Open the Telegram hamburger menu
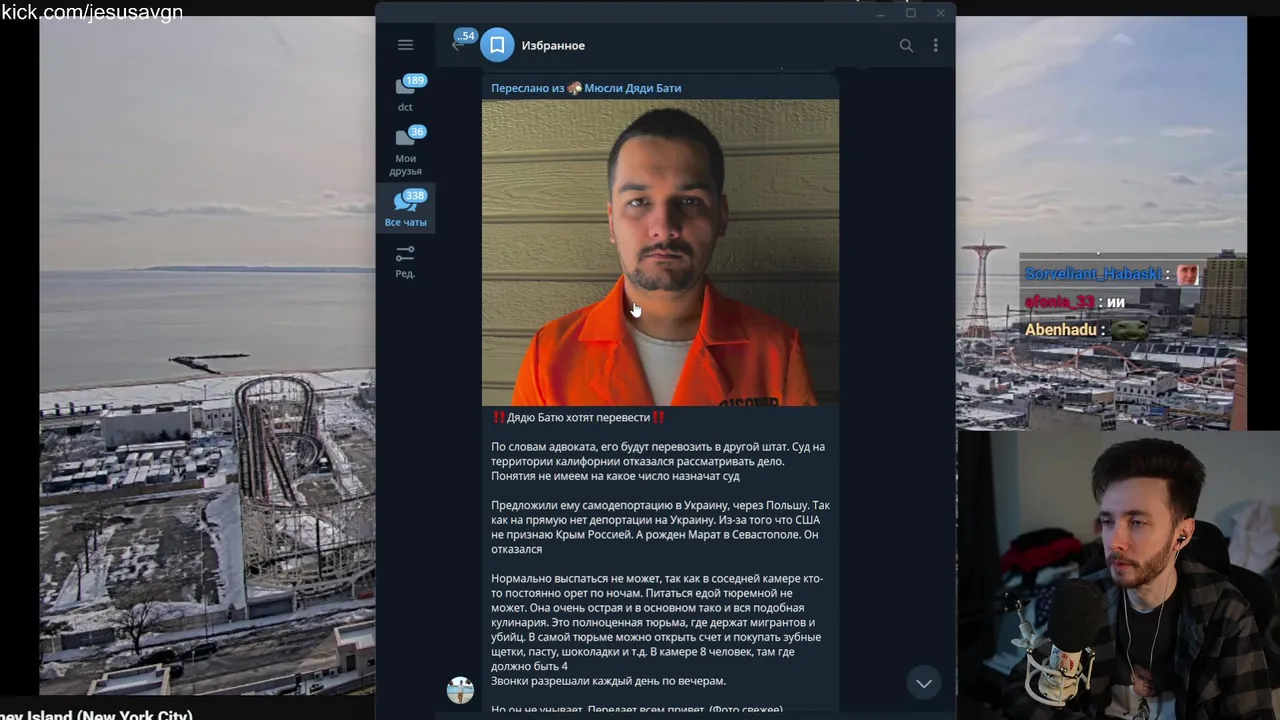Viewport: 1280px width, 720px height. tap(405, 45)
